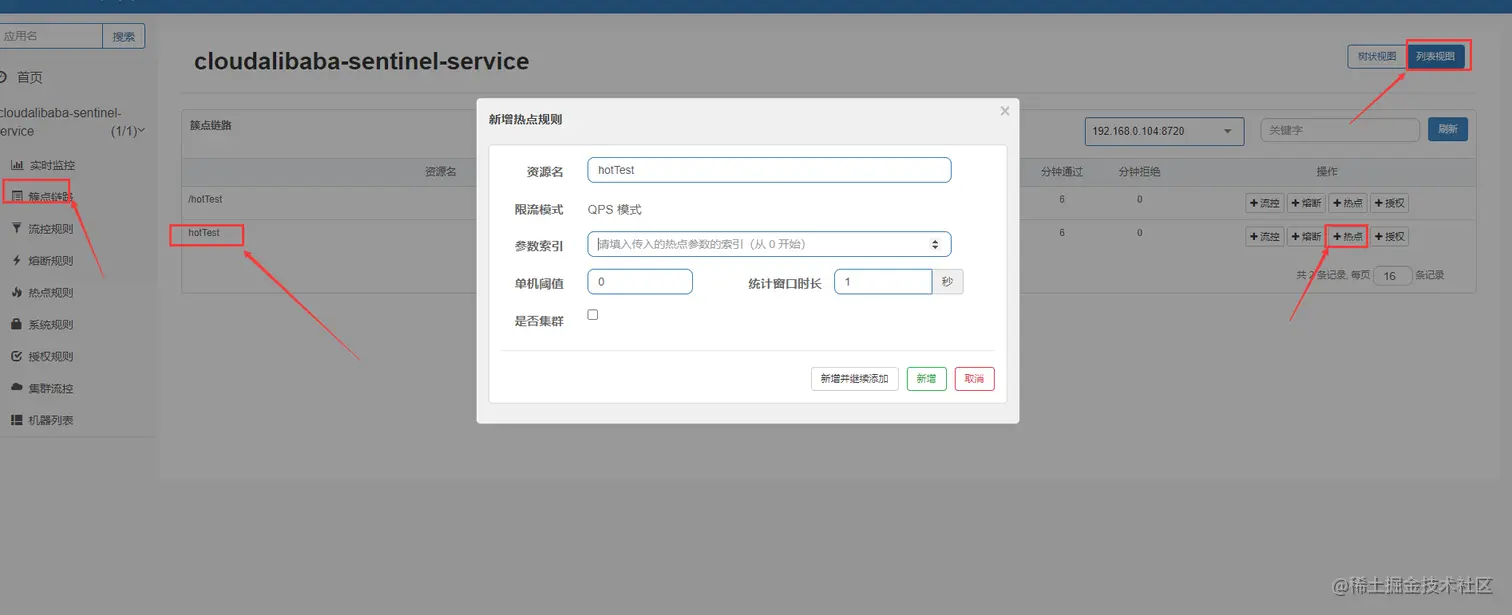Open the 参数索引 spinner field
Screen dimensions: 1512x615
(x=769, y=244)
